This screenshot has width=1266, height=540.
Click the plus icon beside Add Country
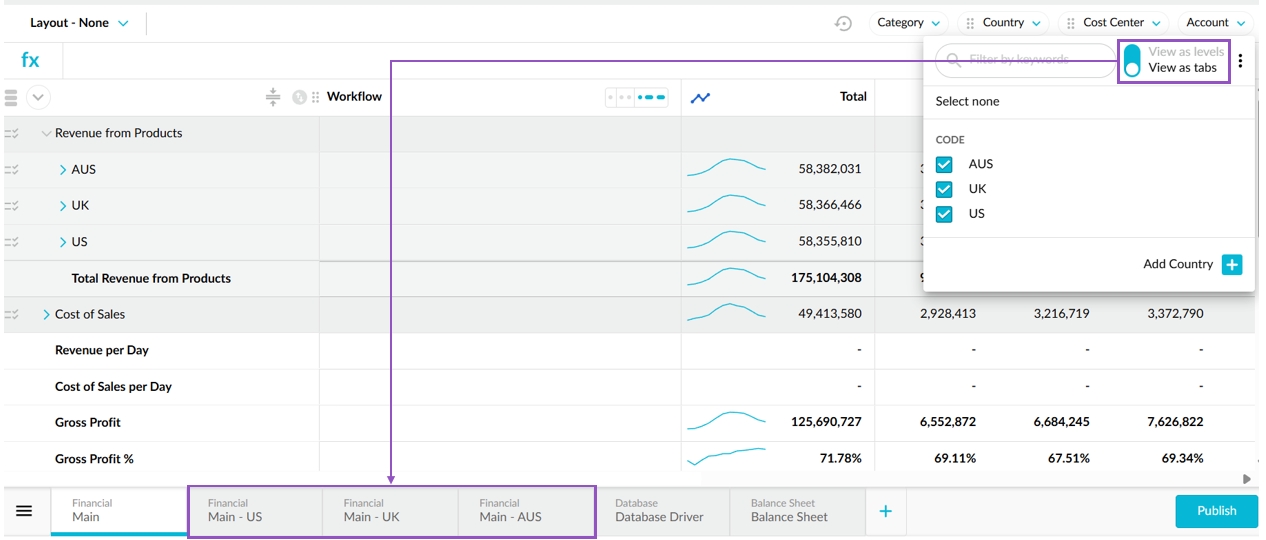1232,264
